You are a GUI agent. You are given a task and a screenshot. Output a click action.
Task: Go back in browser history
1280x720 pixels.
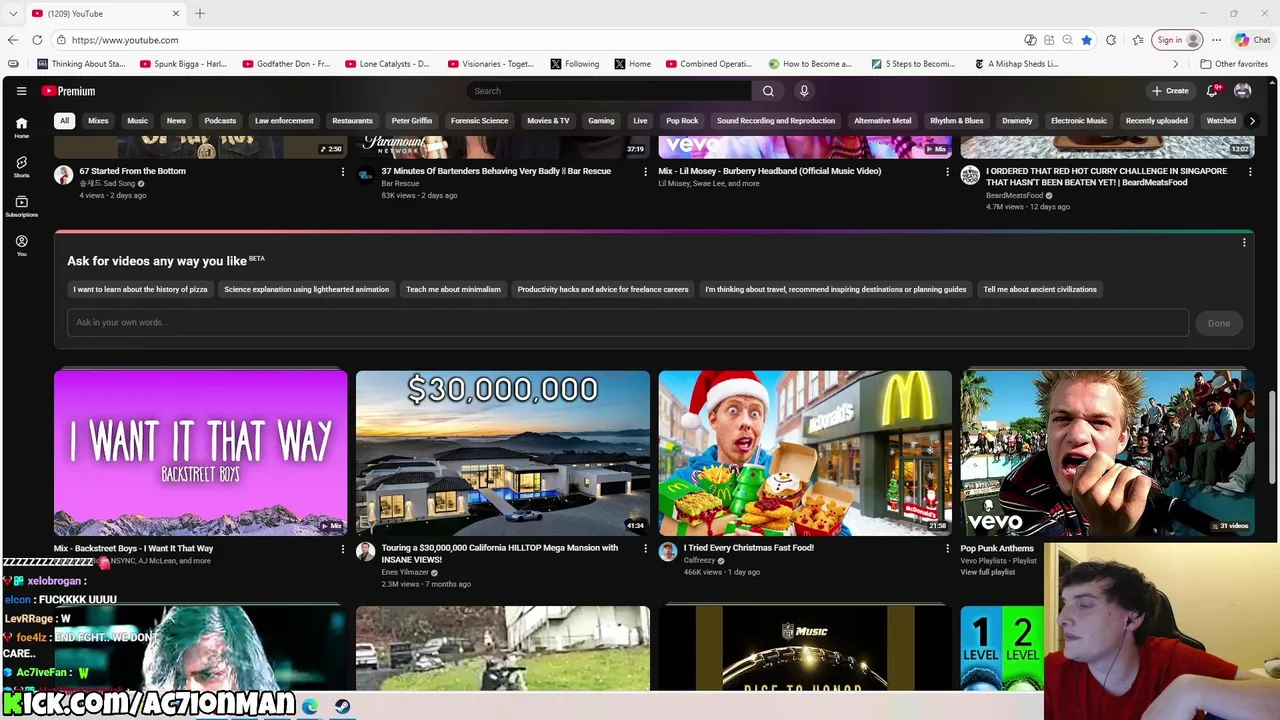[x=12, y=40]
